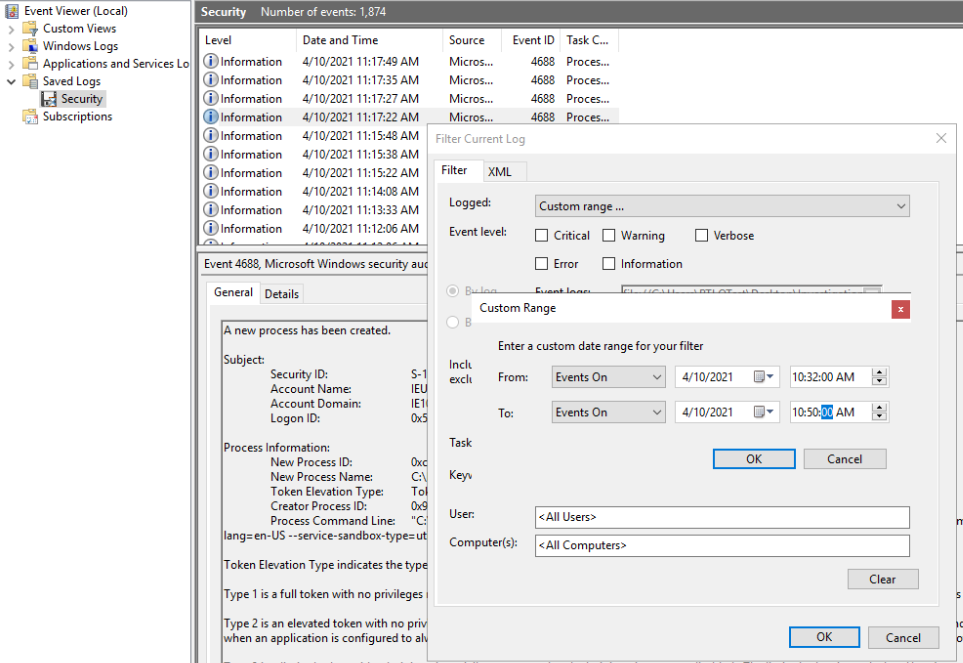Open the Details tab of event
The image size is (963, 663).
pyautogui.click(x=281, y=294)
